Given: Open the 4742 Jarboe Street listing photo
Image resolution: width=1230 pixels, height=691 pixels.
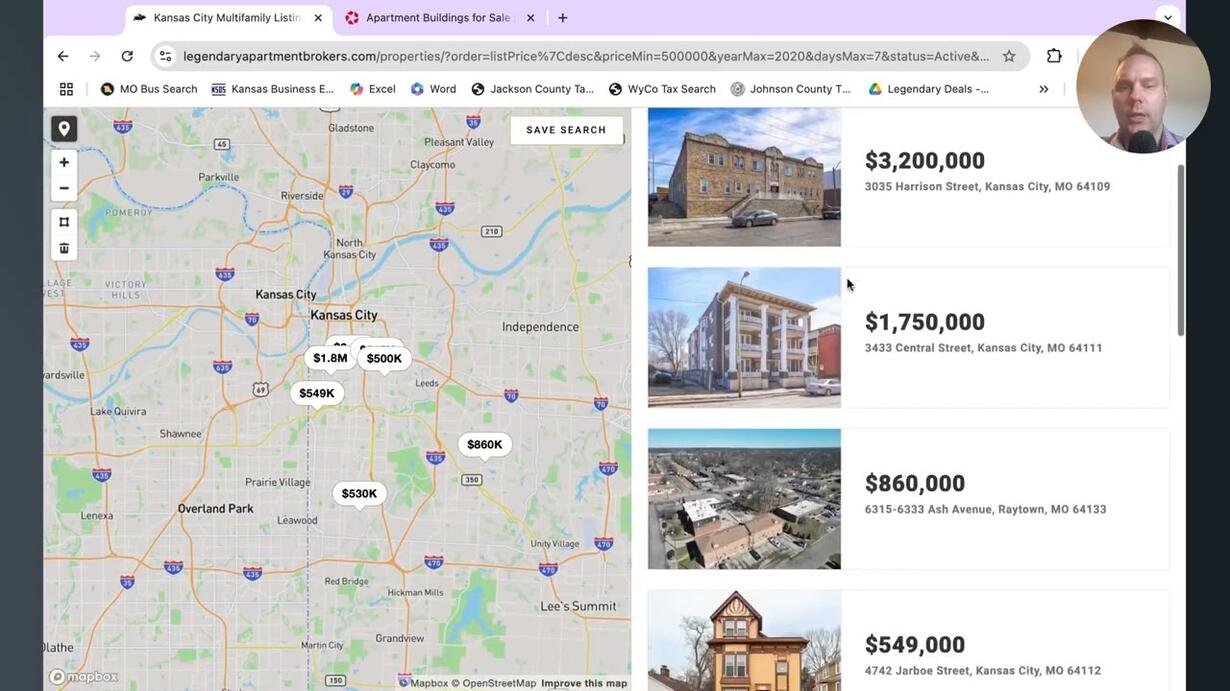Looking at the screenshot, I should 744,640.
